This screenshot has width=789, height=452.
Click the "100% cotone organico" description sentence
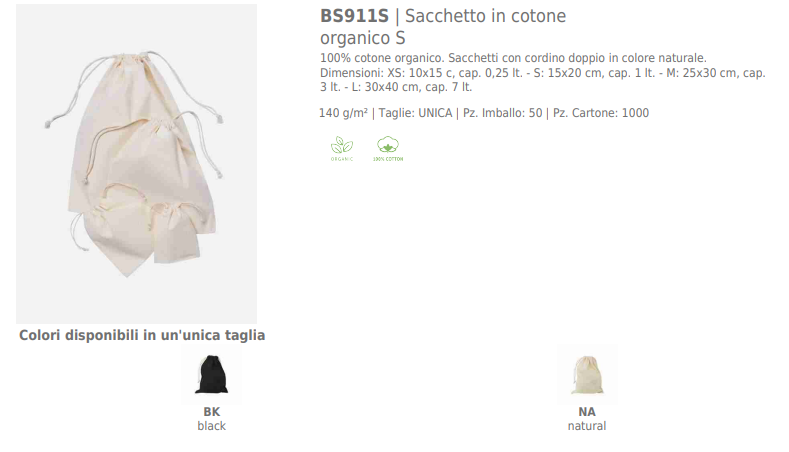pos(382,58)
